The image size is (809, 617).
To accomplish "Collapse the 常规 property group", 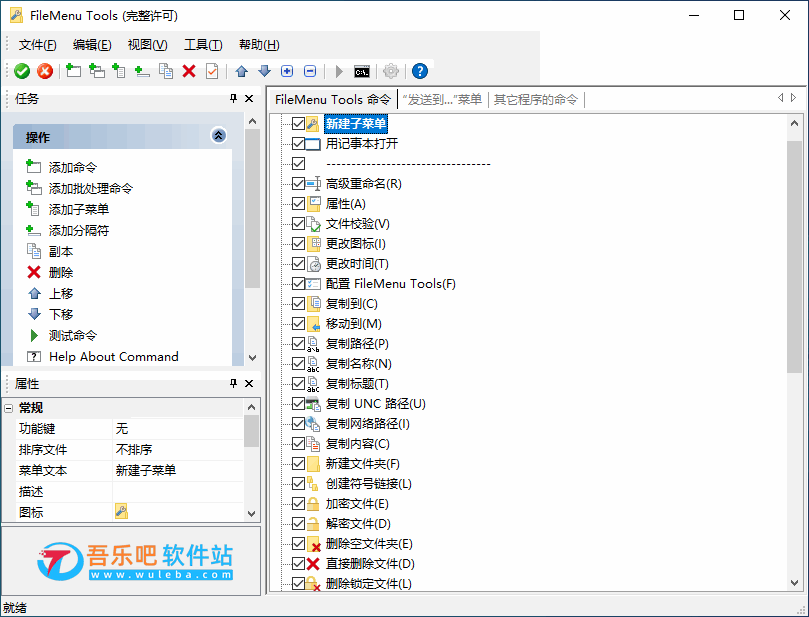I will [x=8, y=409].
